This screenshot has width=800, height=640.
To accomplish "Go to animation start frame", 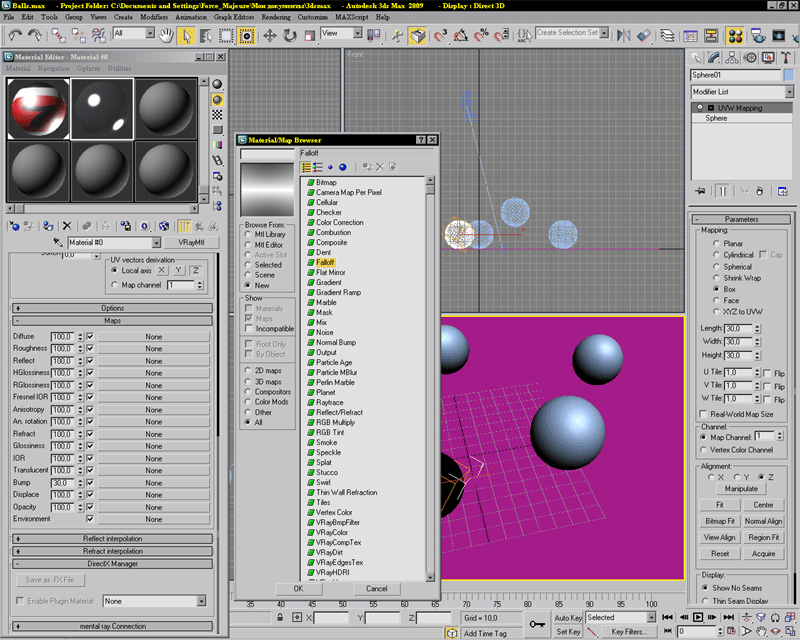I will (667, 617).
